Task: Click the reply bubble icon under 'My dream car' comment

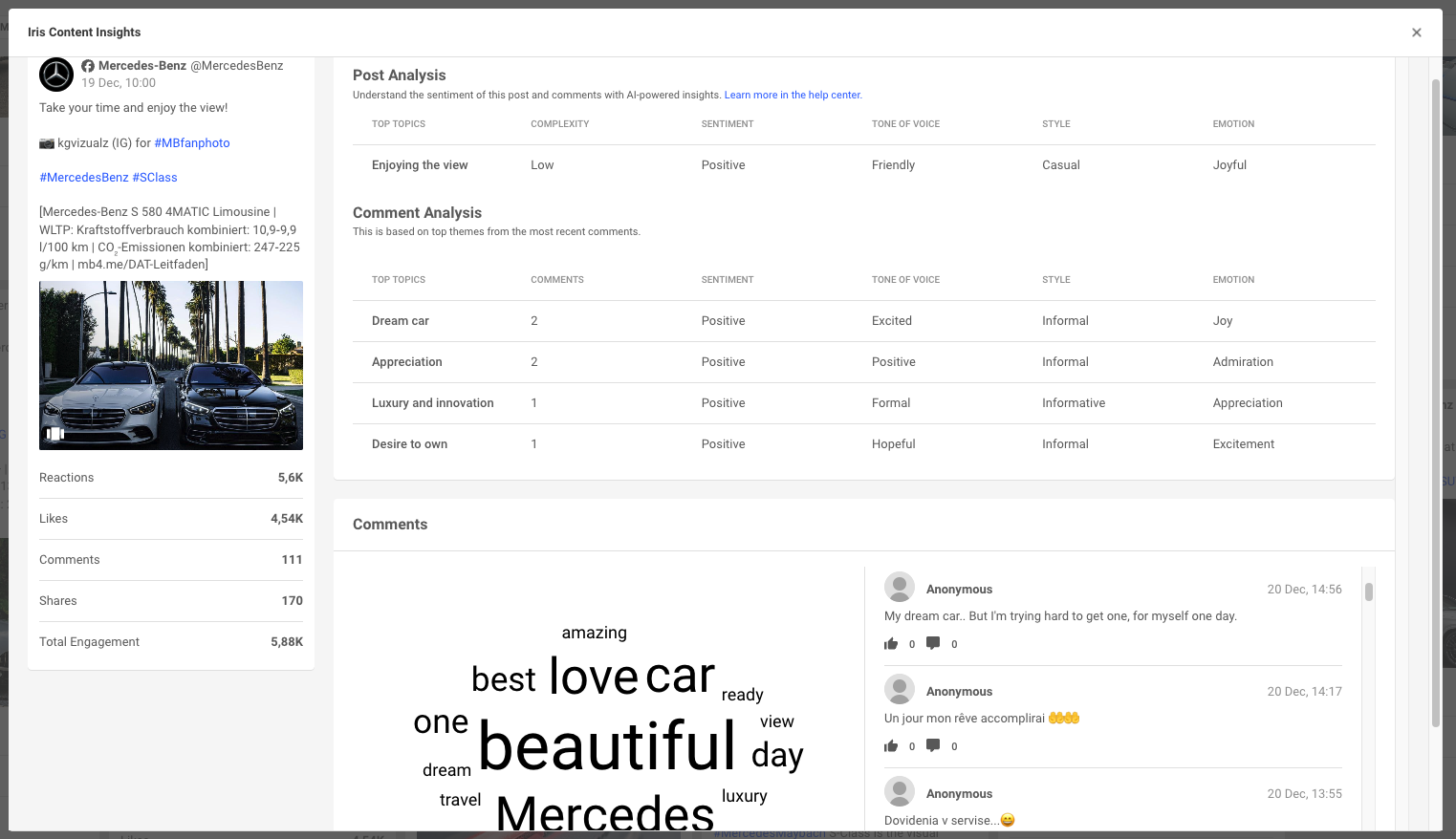Action: click(933, 643)
